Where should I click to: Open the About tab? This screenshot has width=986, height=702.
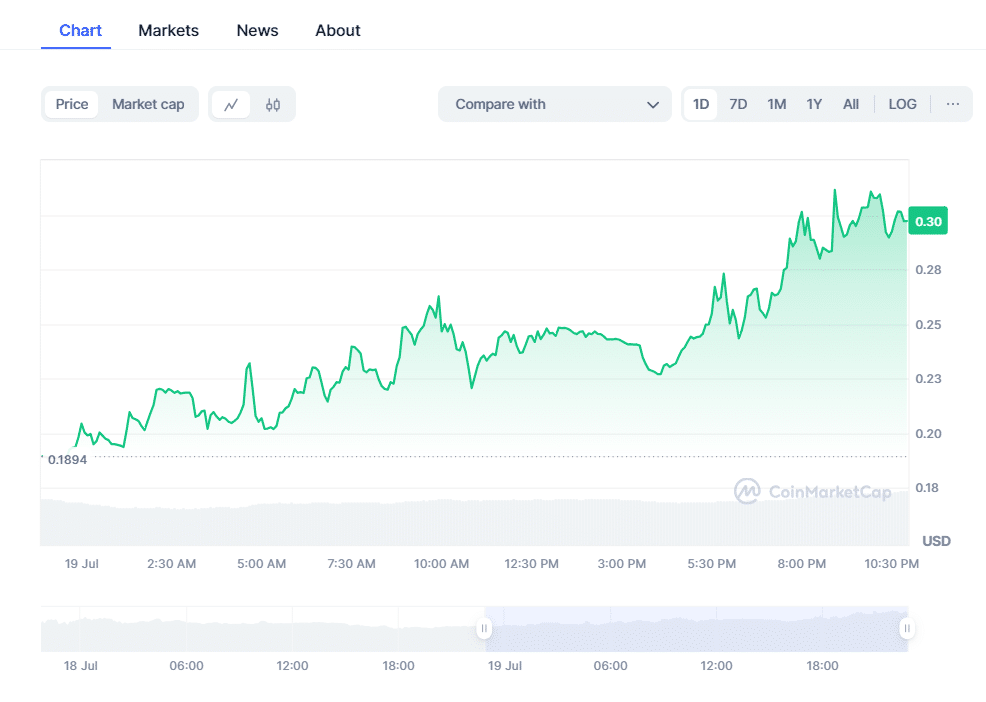pyautogui.click(x=338, y=30)
